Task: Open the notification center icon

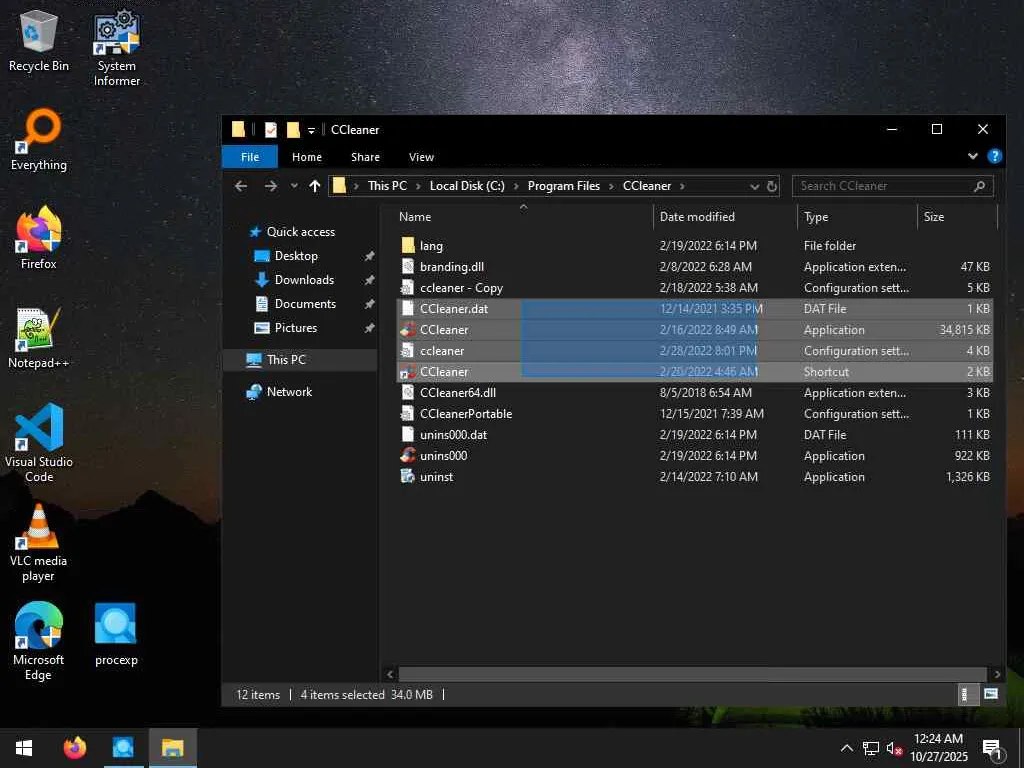Action: click(x=993, y=748)
